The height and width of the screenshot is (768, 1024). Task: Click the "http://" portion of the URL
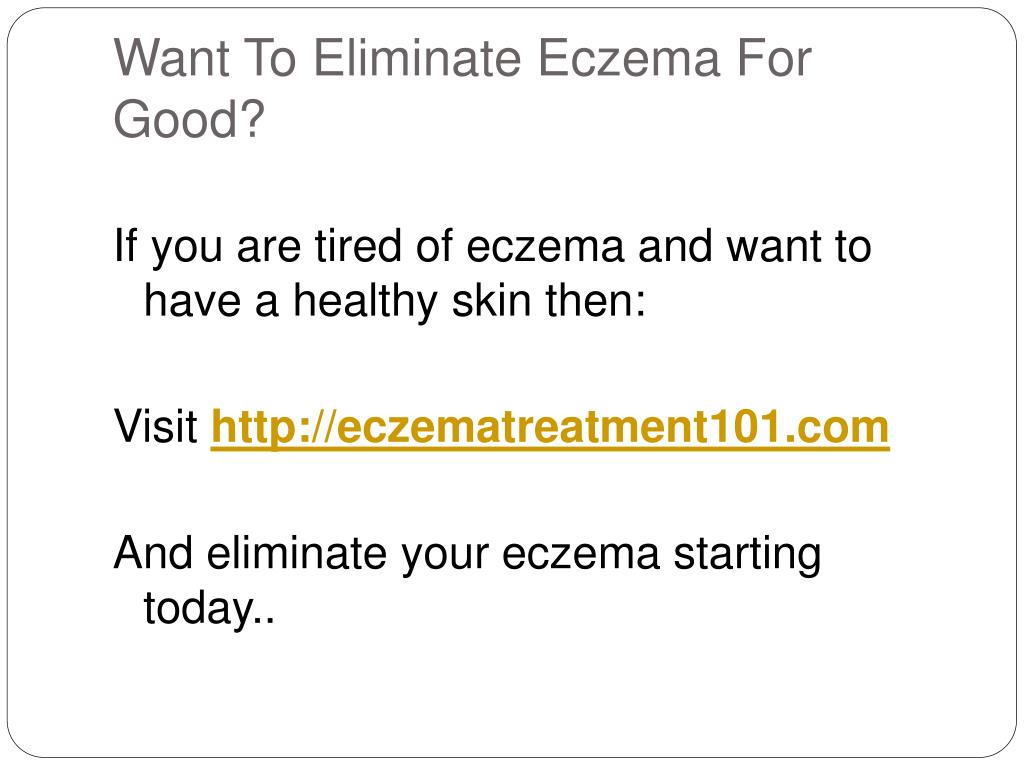[274, 428]
